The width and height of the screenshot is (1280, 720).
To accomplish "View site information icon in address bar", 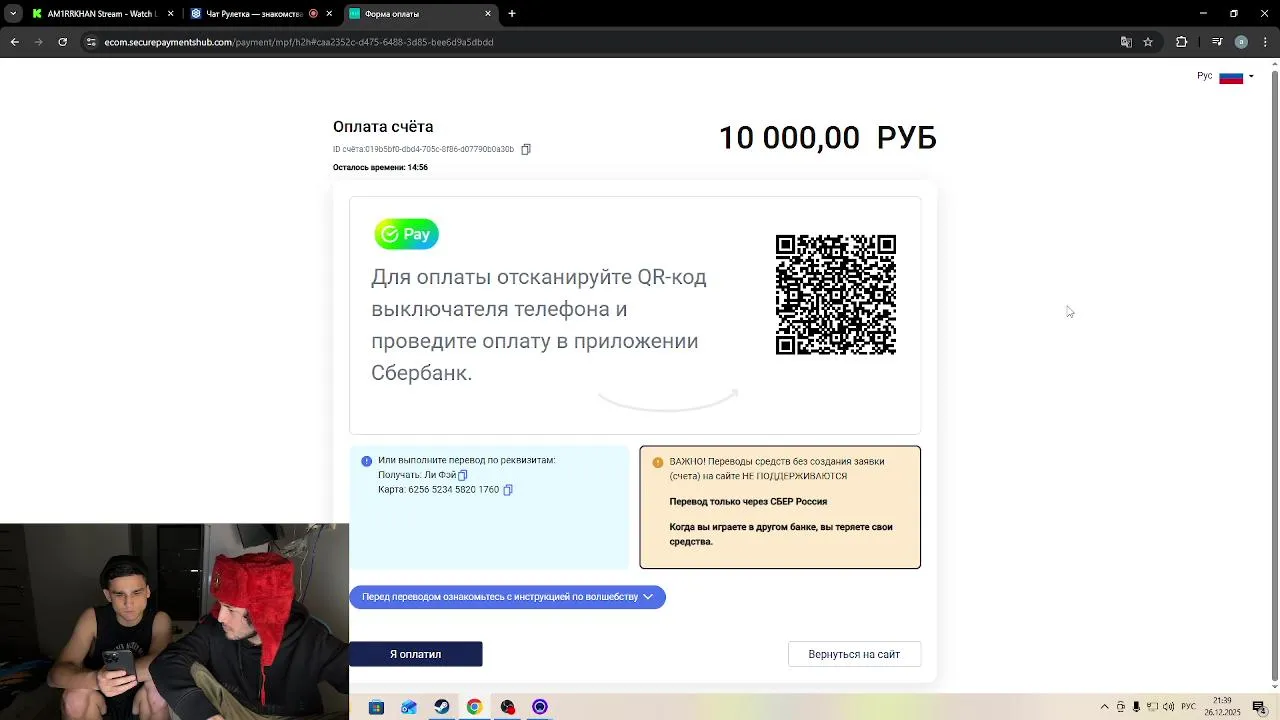I will 91,42.
